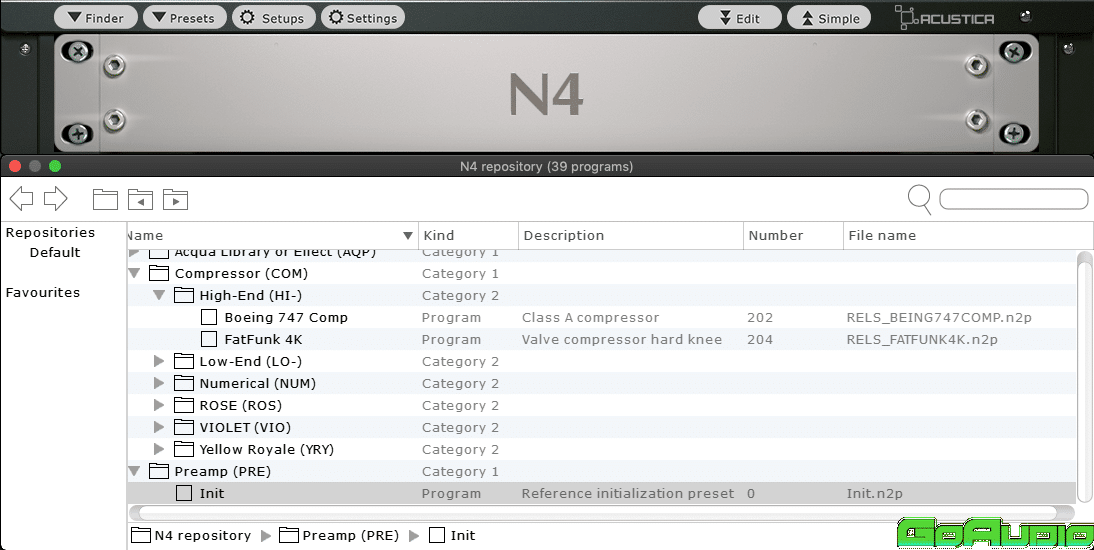Navigate back with the left arrow icon
The image size is (1094, 550).
[22, 199]
